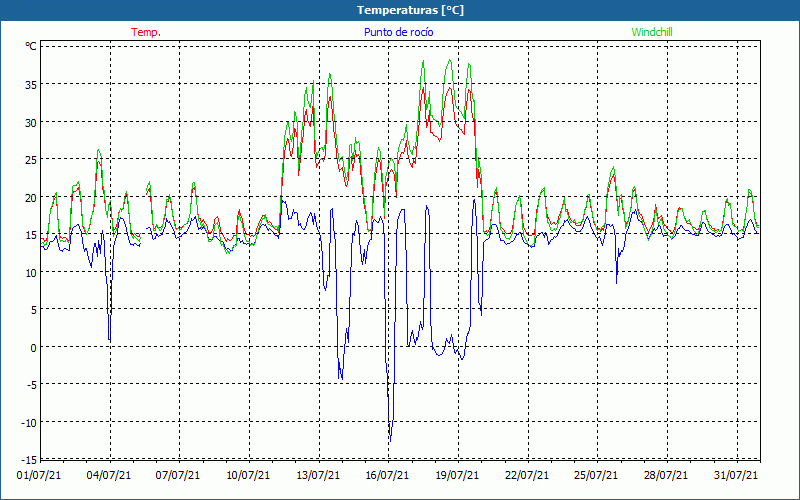
Task: Click the -15 value on the y-axis
Action: click(x=29, y=459)
